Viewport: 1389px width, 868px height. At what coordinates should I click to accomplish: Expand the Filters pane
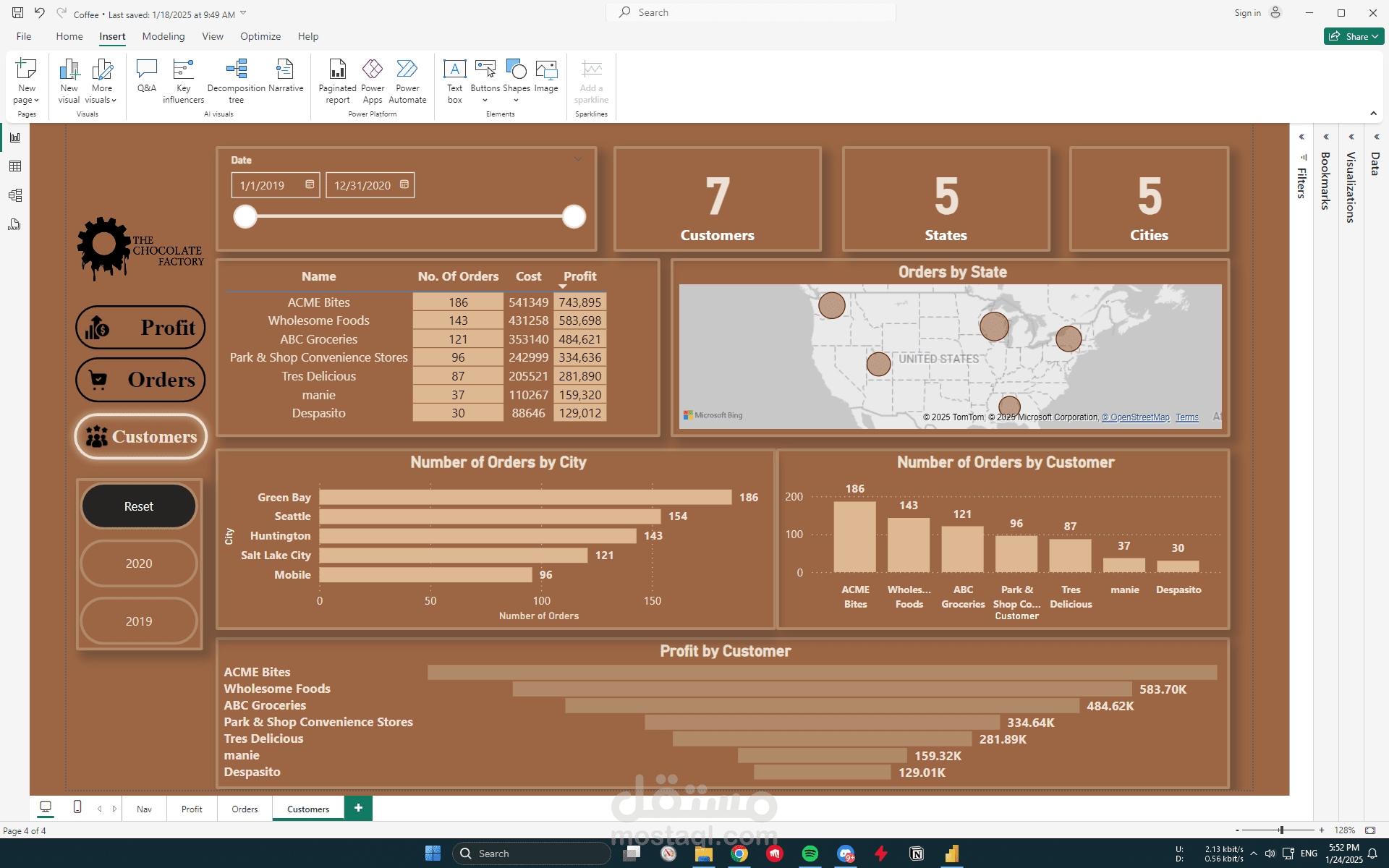pos(1301,137)
